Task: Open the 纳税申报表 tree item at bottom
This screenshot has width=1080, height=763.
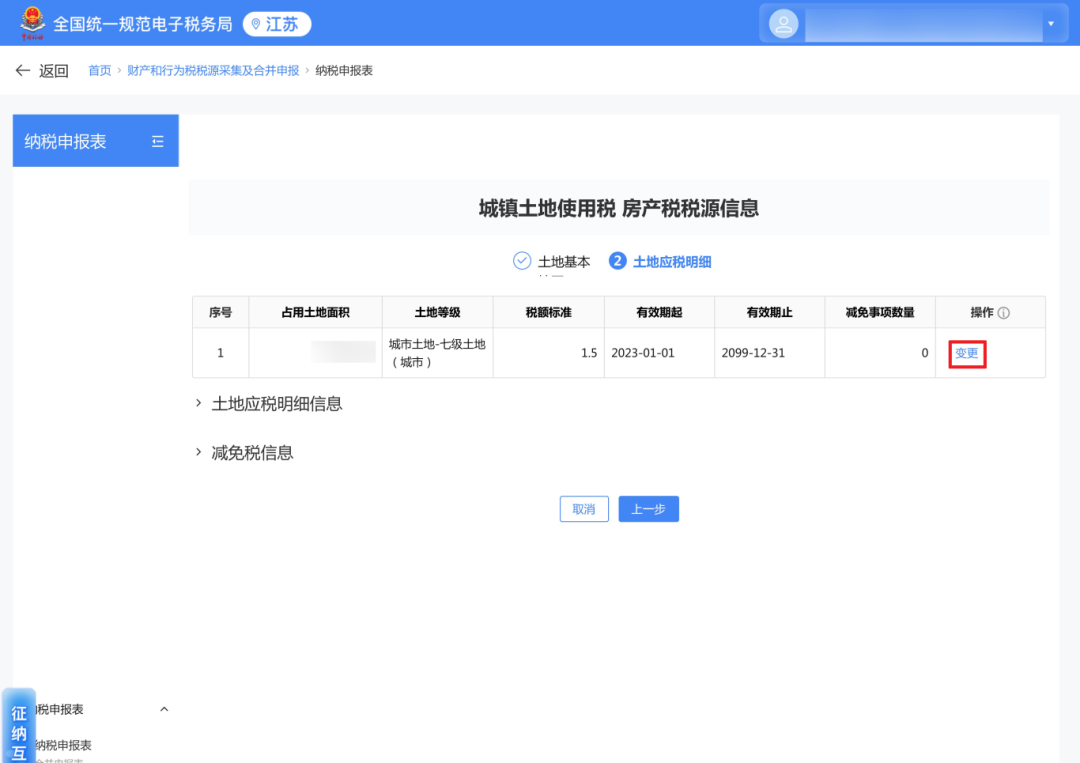Action: 63,745
